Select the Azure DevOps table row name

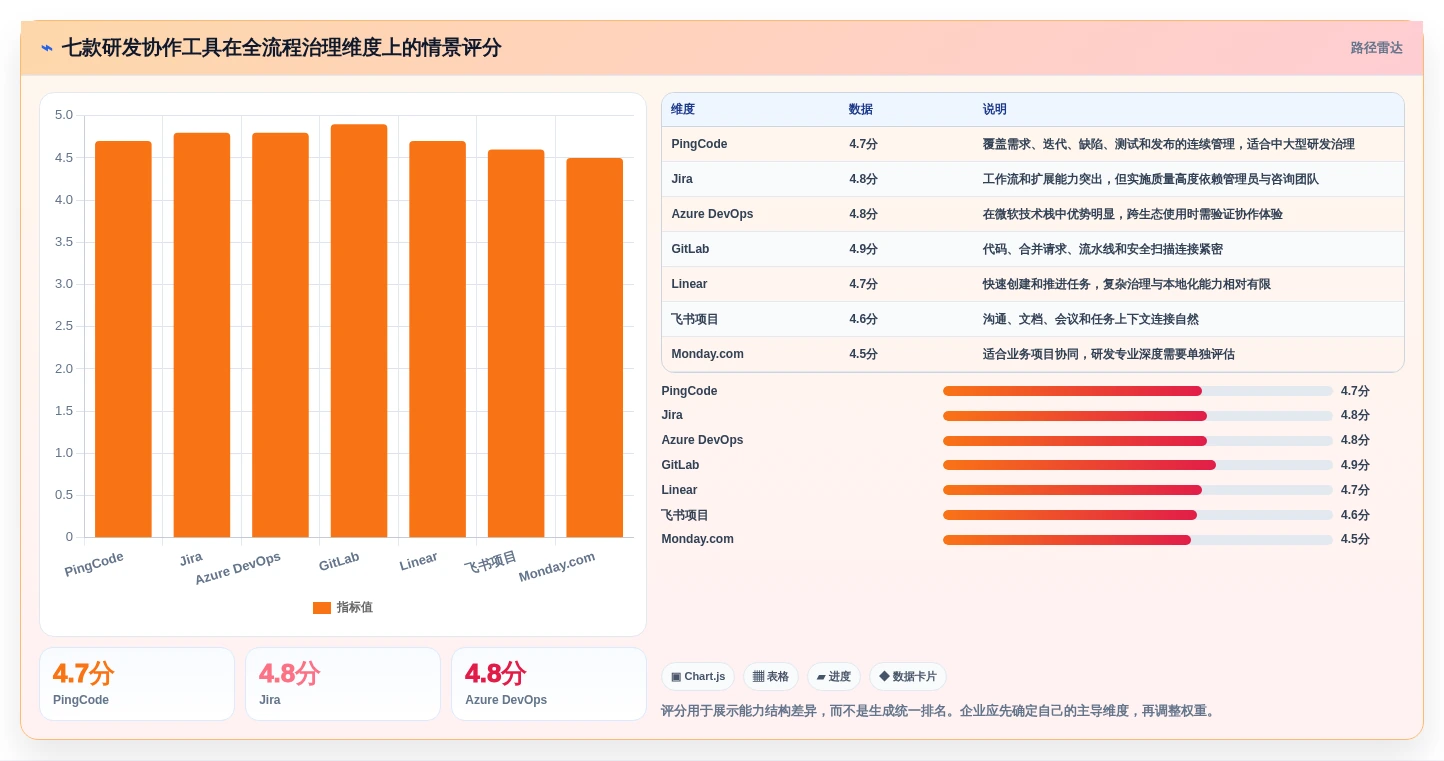[712, 214]
